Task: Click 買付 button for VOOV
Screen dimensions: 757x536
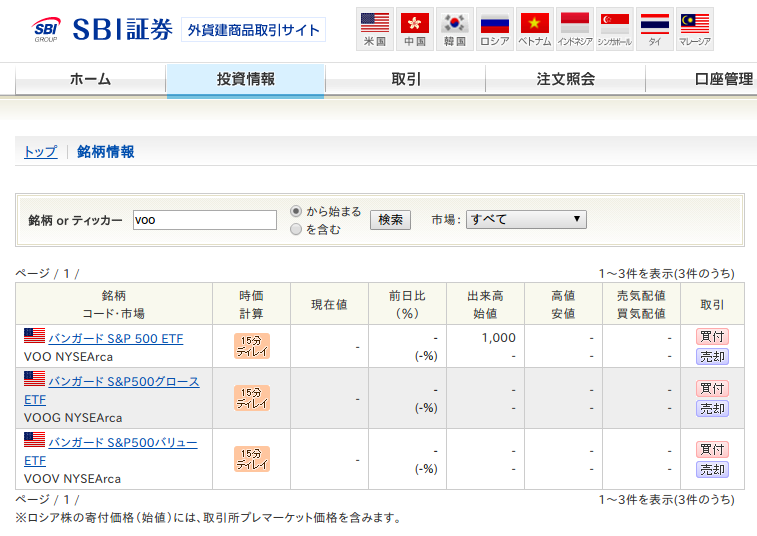Action: [712, 449]
